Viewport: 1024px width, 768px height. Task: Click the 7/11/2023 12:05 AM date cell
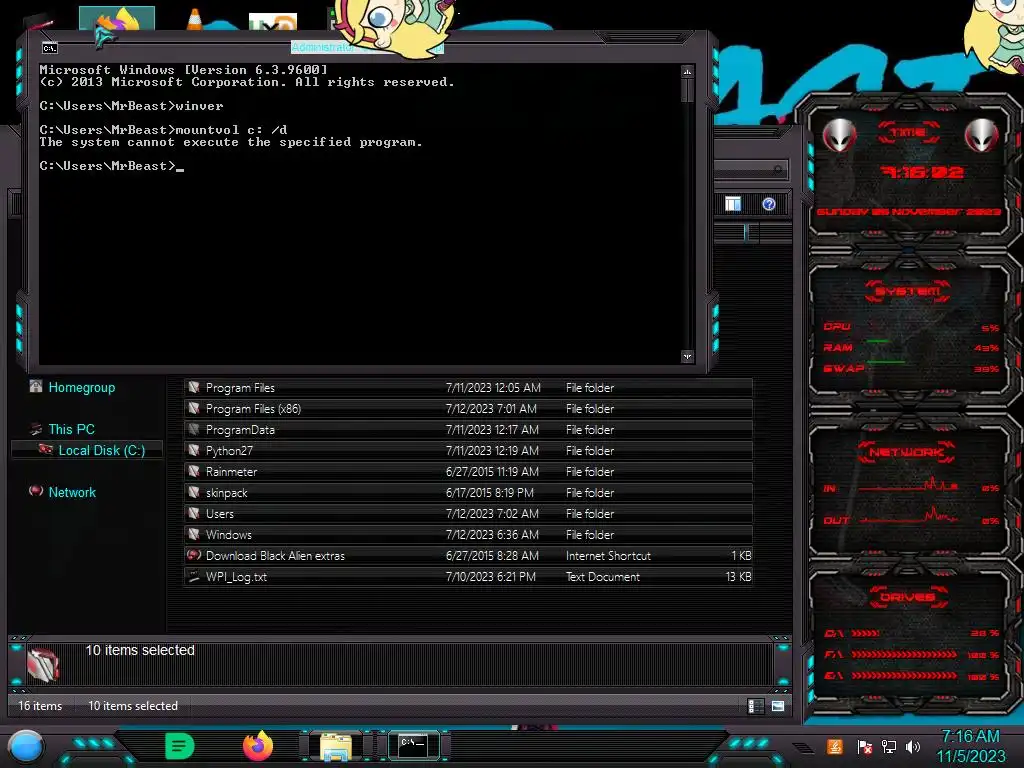(493, 387)
